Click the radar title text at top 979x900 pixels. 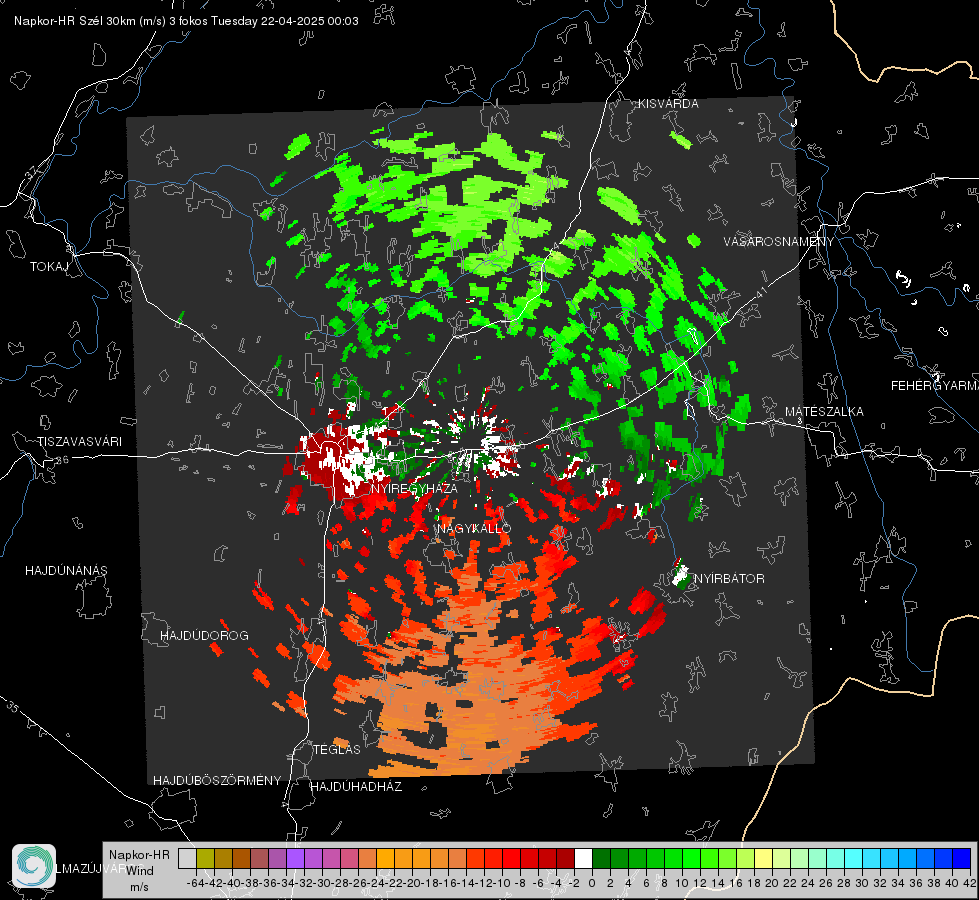point(186,21)
